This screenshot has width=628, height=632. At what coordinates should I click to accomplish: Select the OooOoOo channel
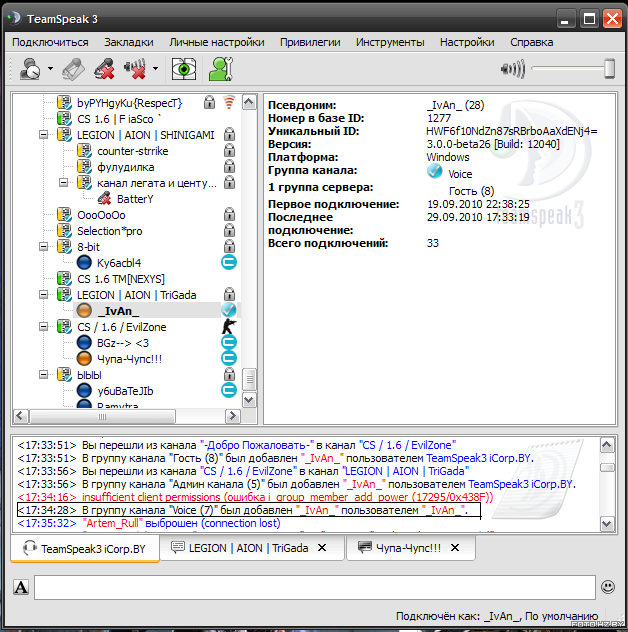101,215
